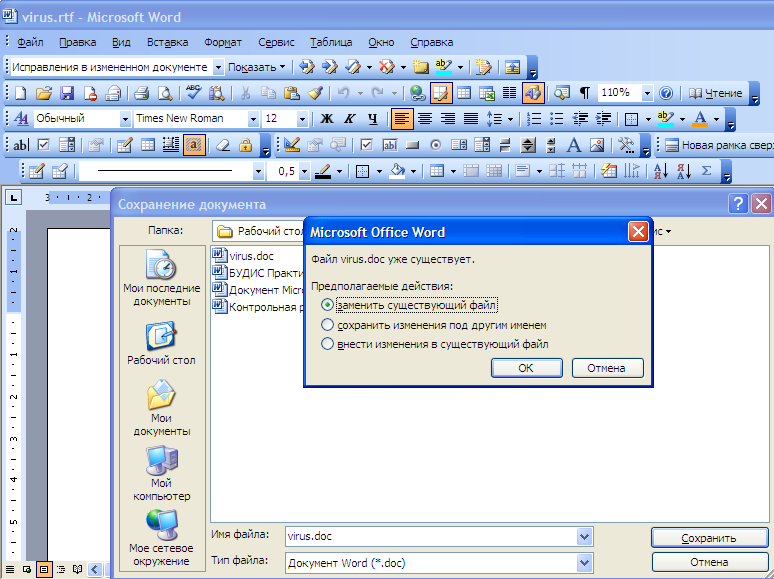Click the Protect Form padlock icon
Viewport: 774px width, 579px height.
pos(245,145)
